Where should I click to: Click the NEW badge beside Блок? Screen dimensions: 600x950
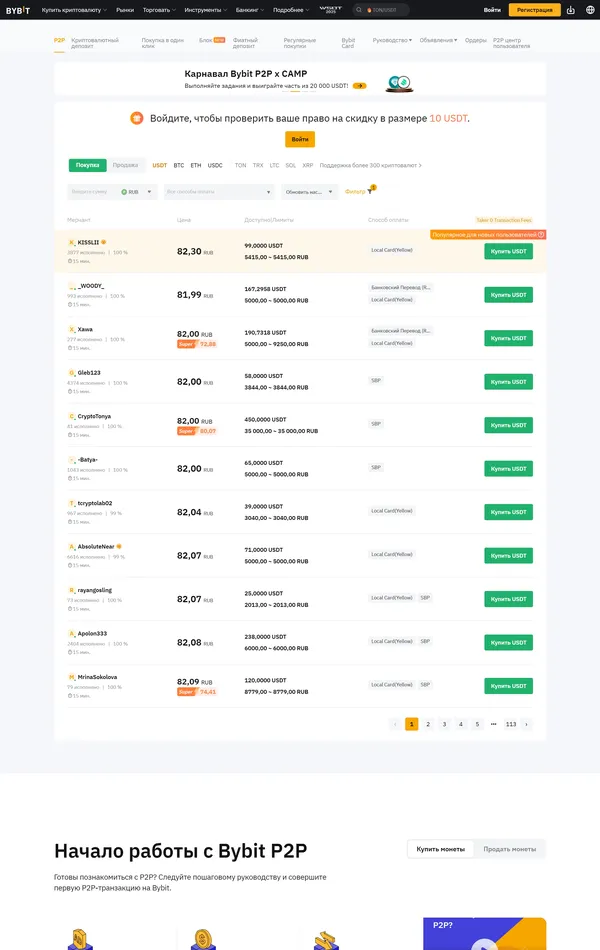point(219,40)
